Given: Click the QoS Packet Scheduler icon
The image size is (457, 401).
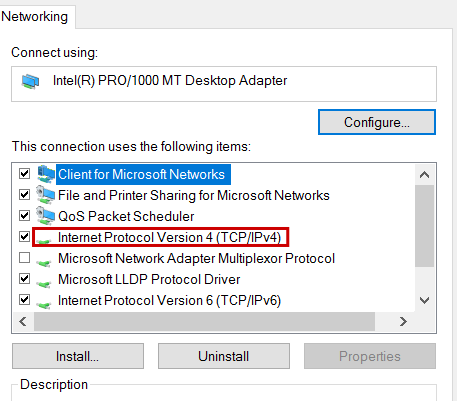Looking at the screenshot, I should [x=46, y=216].
